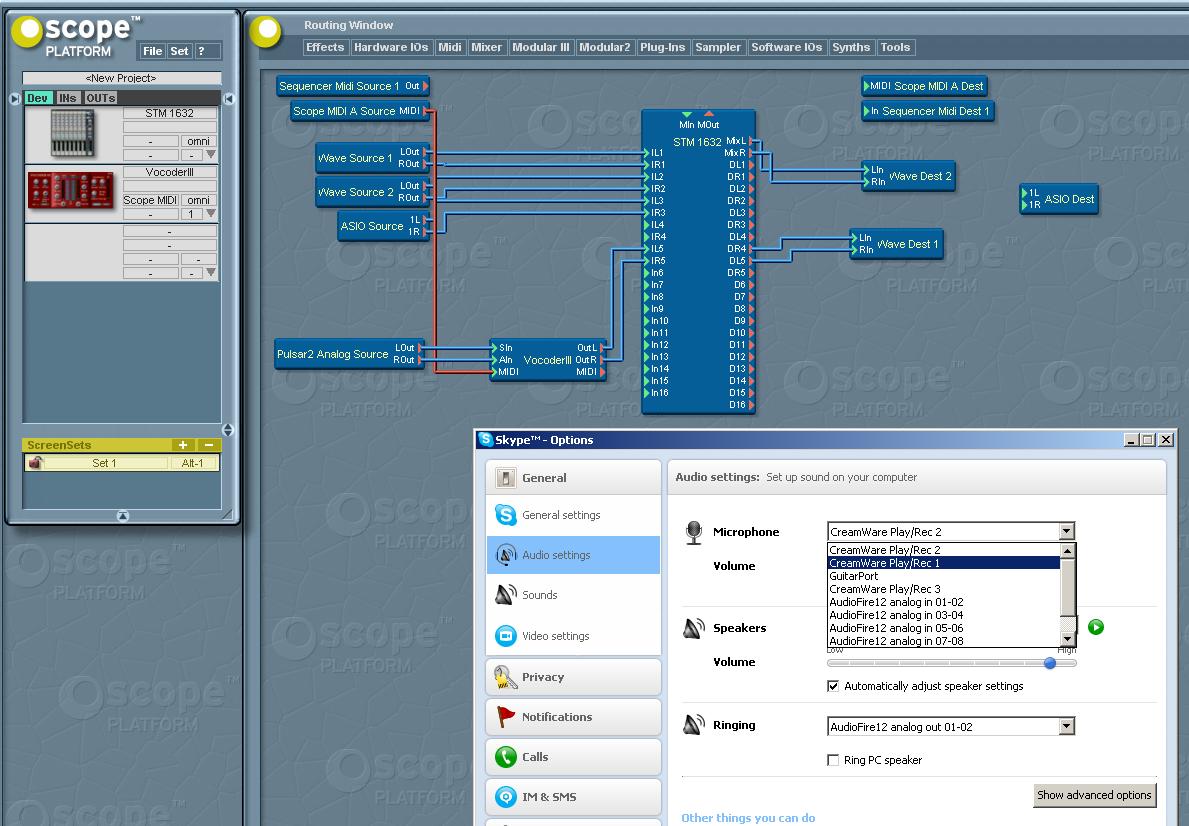
Task: Click the Privacy padlock icon
Action: tap(505, 677)
